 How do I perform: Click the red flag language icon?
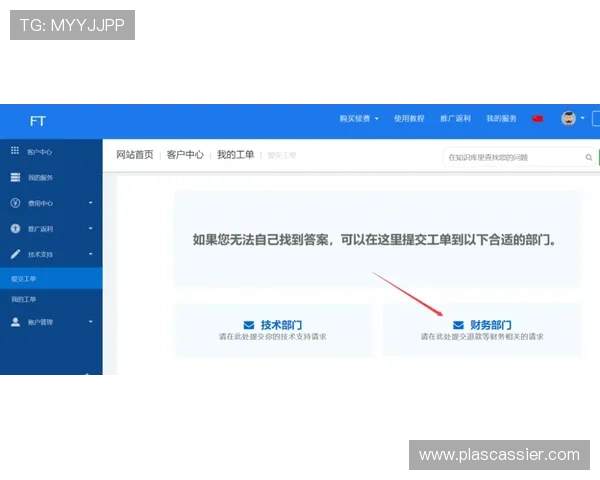(x=538, y=119)
